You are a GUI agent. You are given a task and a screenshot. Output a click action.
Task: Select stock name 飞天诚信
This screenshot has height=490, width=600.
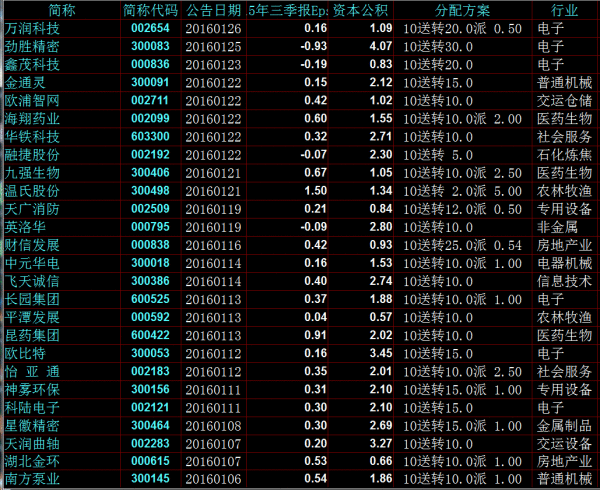point(32,281)
